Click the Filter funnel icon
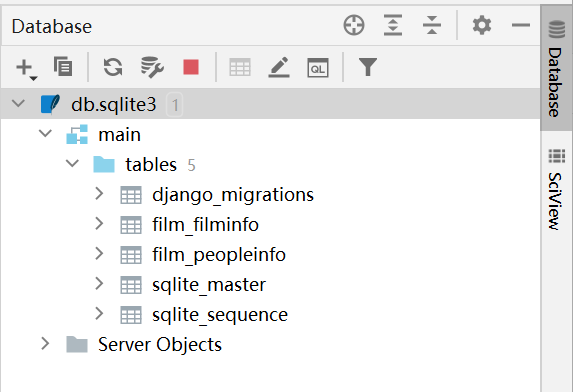 tap(368, 67)
